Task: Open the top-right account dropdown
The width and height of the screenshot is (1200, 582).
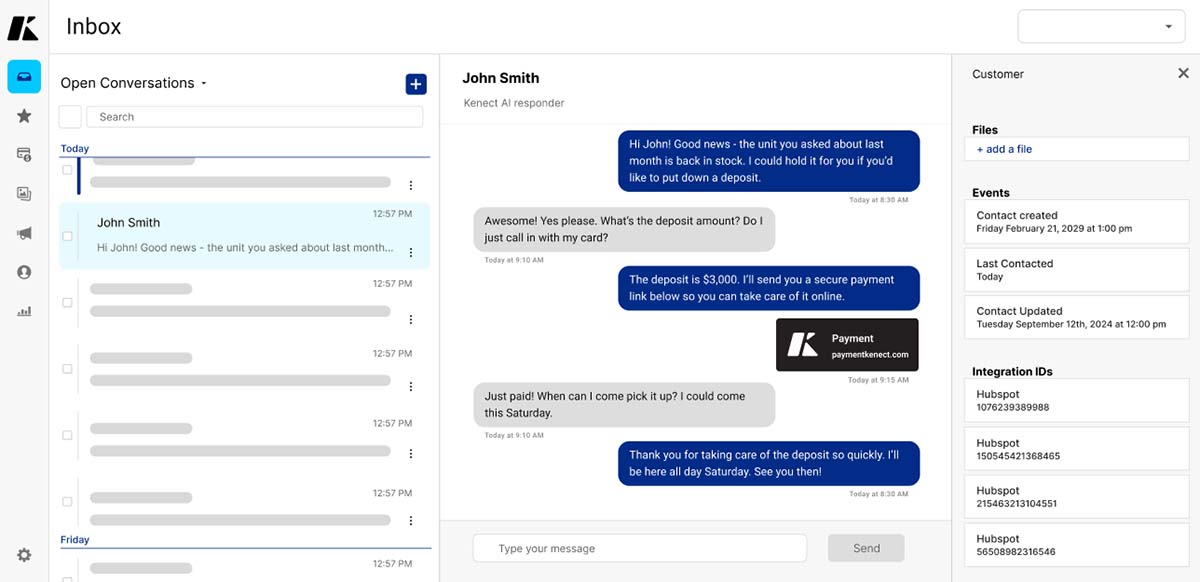Action: (x=1100, y=27)
